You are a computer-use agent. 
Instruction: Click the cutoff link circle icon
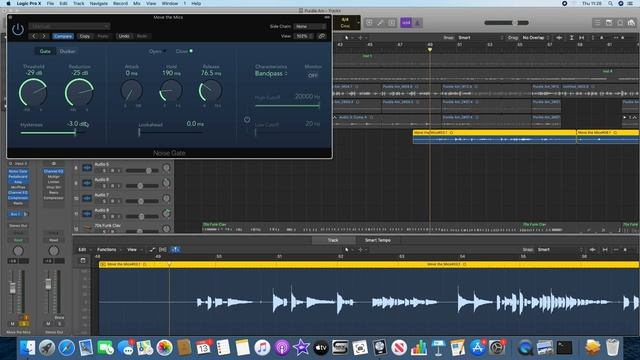pos(247,120)
